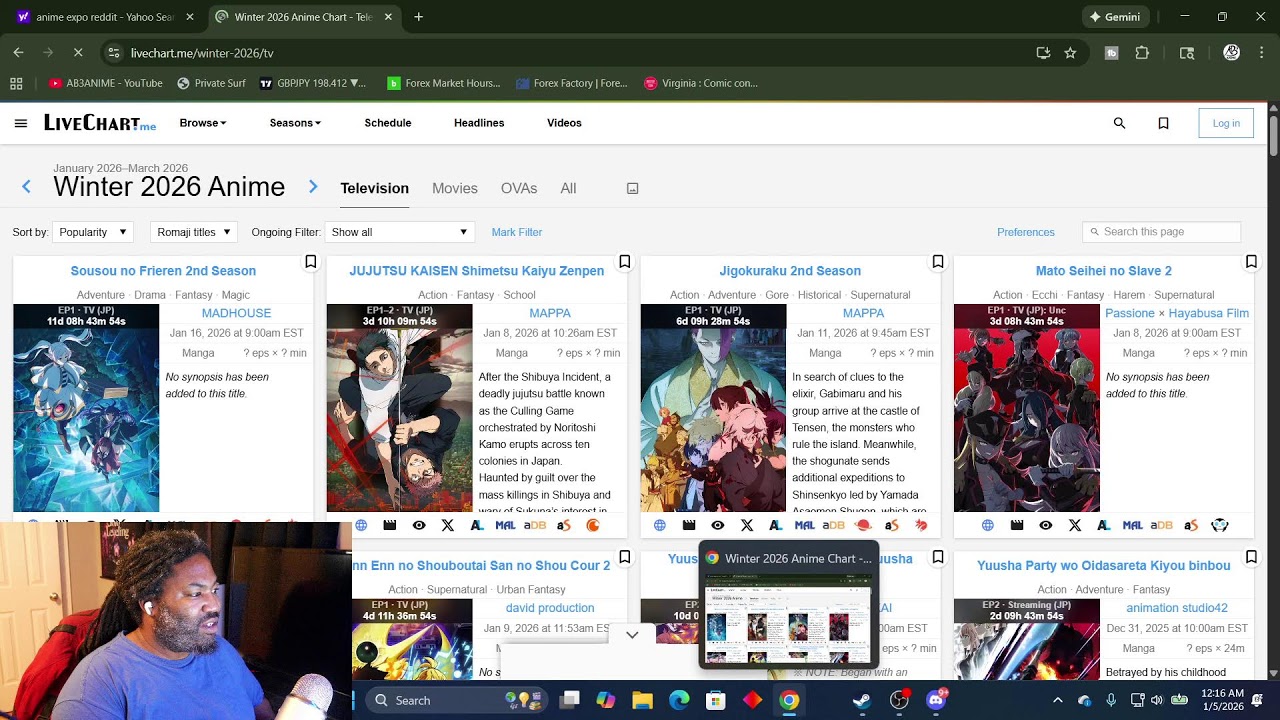Open Mato Seihei AniList icon

click(1103, 525)
